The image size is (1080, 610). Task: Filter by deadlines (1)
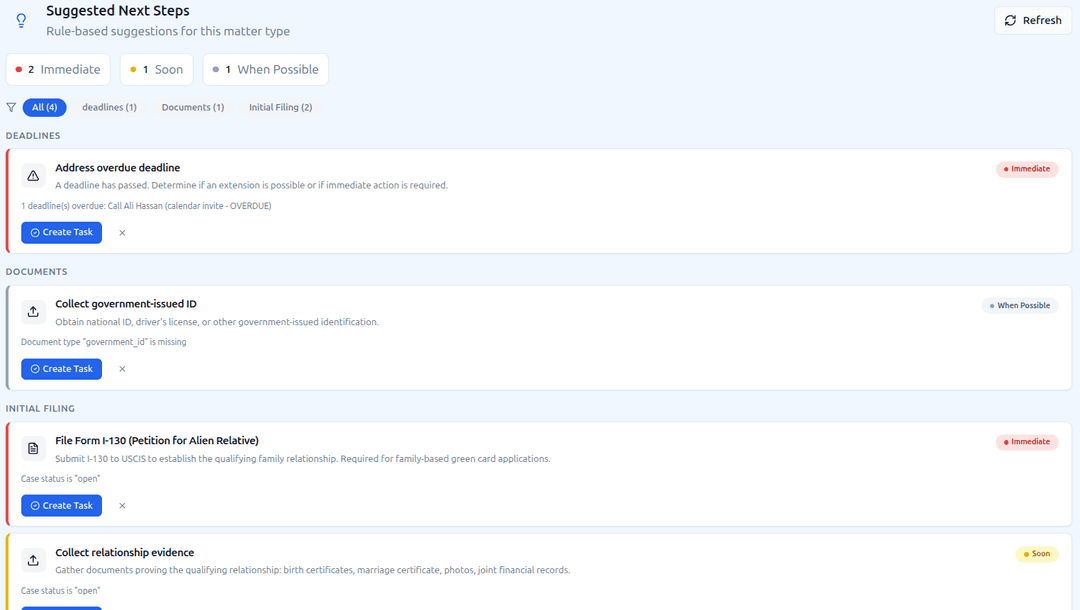tap(110, 107)
